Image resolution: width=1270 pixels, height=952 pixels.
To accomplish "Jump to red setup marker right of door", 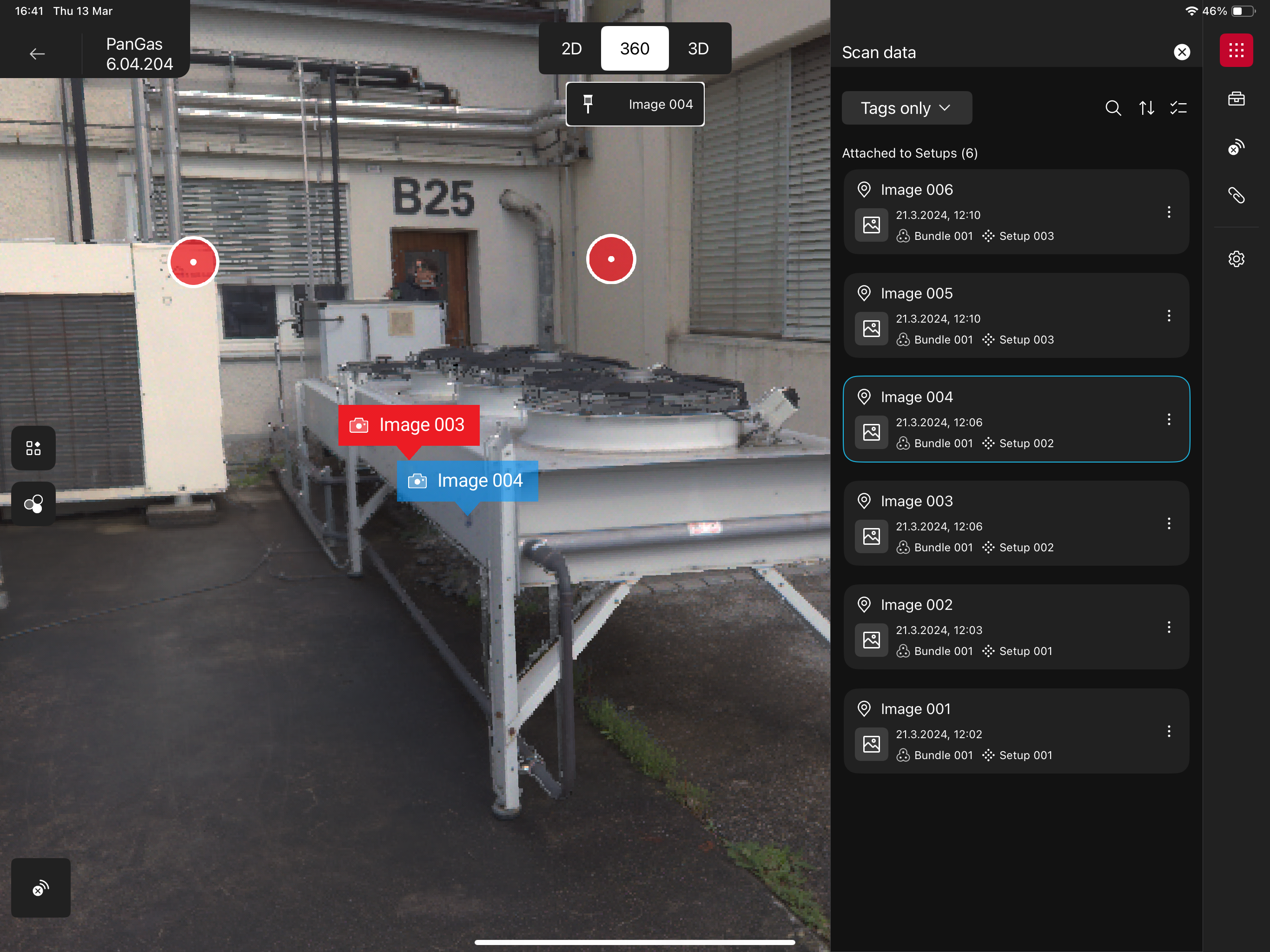I will (611, 259).
